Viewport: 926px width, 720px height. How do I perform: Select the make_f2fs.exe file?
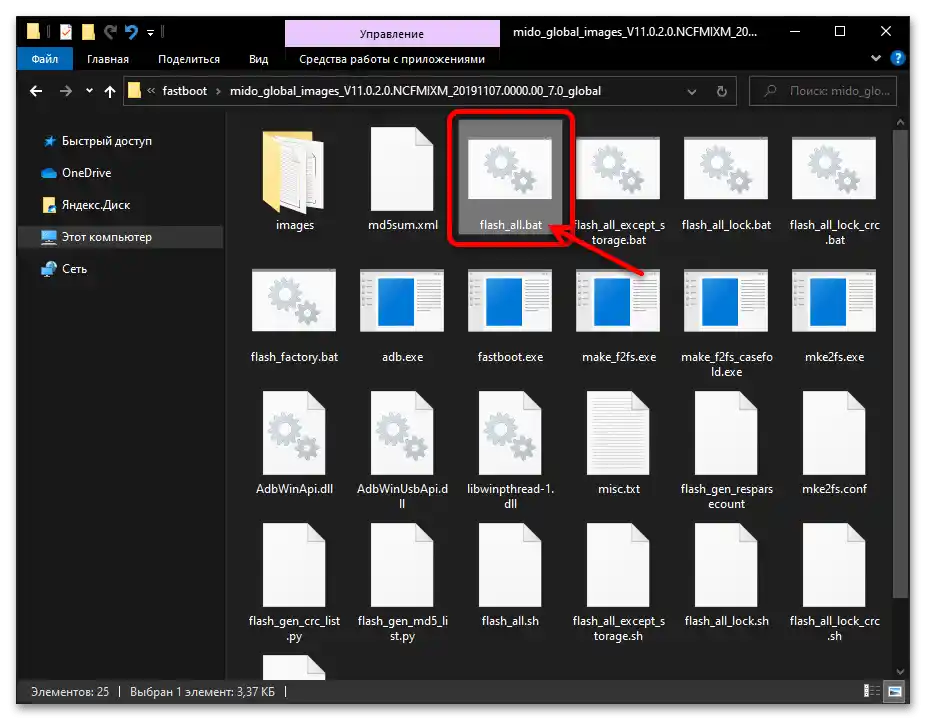[x=618, y=315]
